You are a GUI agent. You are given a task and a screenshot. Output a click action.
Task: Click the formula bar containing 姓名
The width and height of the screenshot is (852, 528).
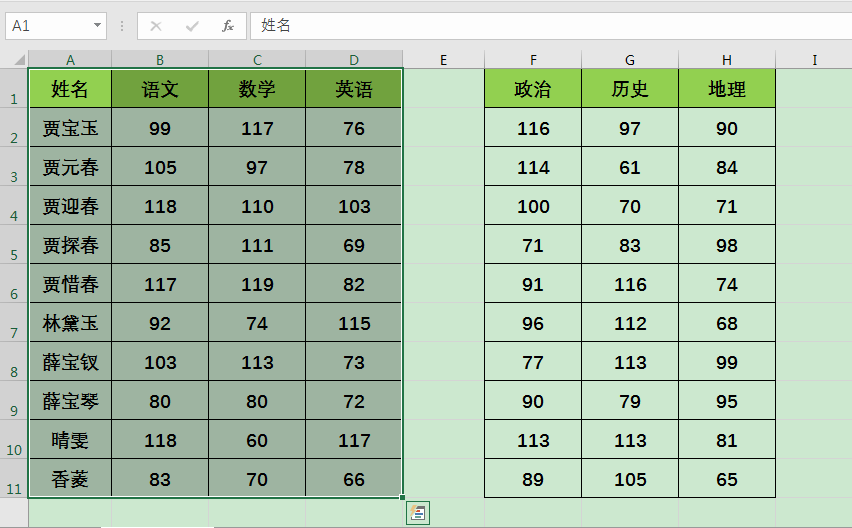pyautogui.click(x=551, y=26)
